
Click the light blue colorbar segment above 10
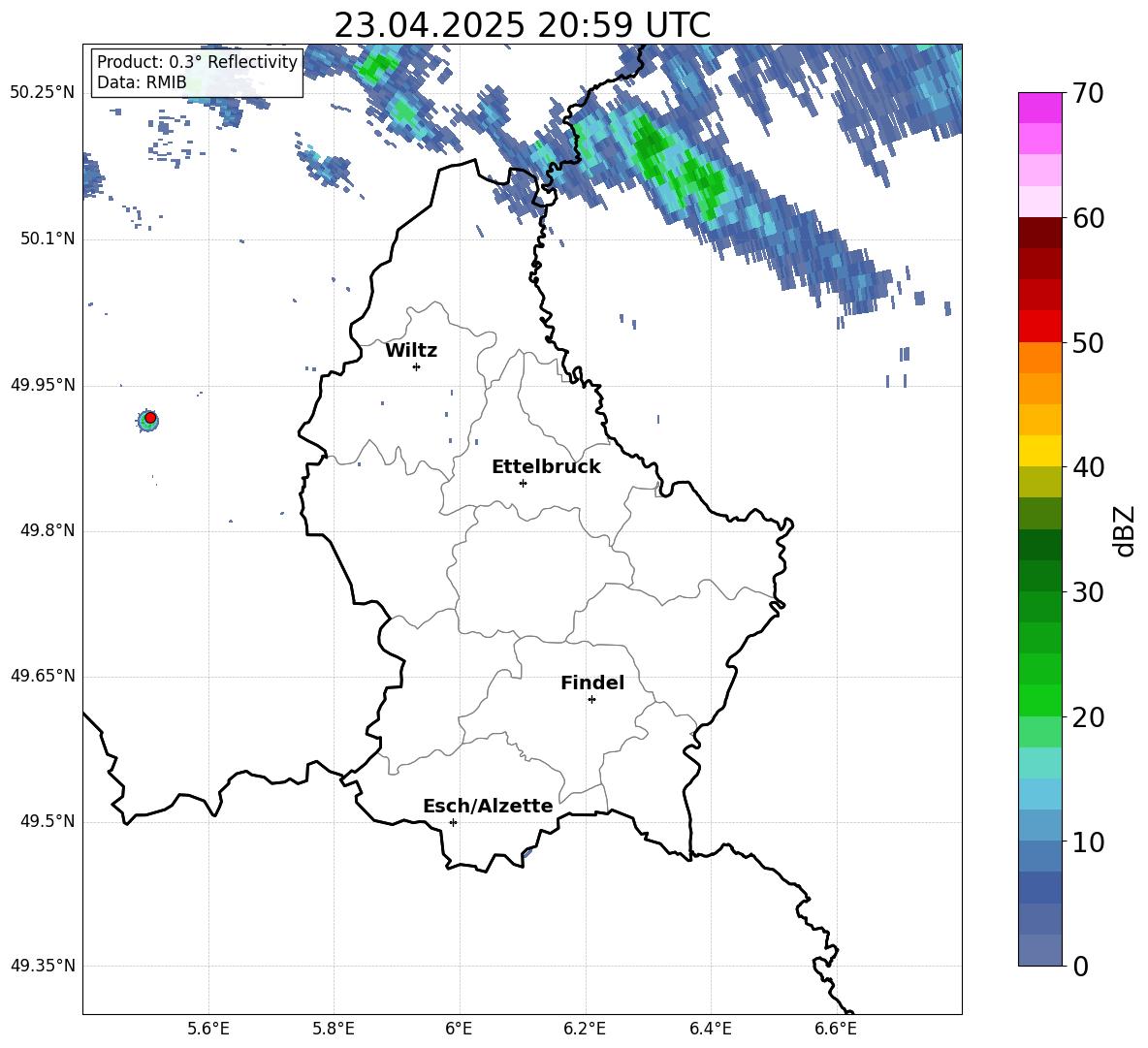pyautogui.click(x=1040, y=794)
